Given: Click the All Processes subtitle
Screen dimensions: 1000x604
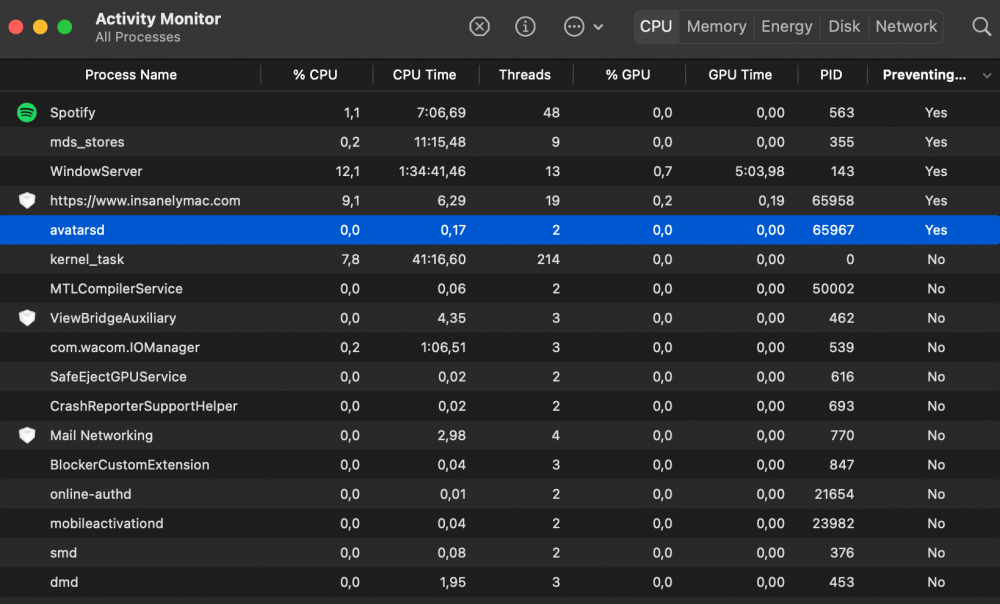Looking at the screenshot, I should click(x=138, y=38).
